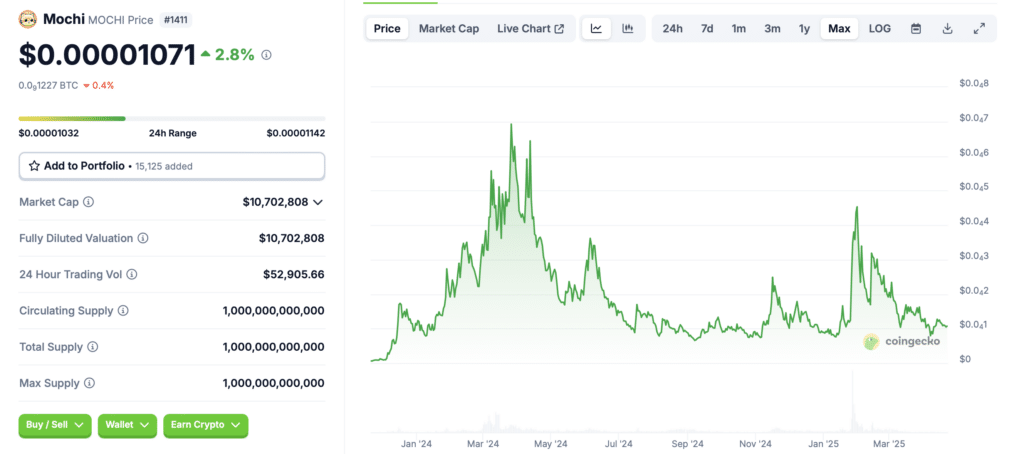The width and height of the screenshot is (1024, 454).
Task: Open the Earn Crypto dropdown
Action: [206, 425]
